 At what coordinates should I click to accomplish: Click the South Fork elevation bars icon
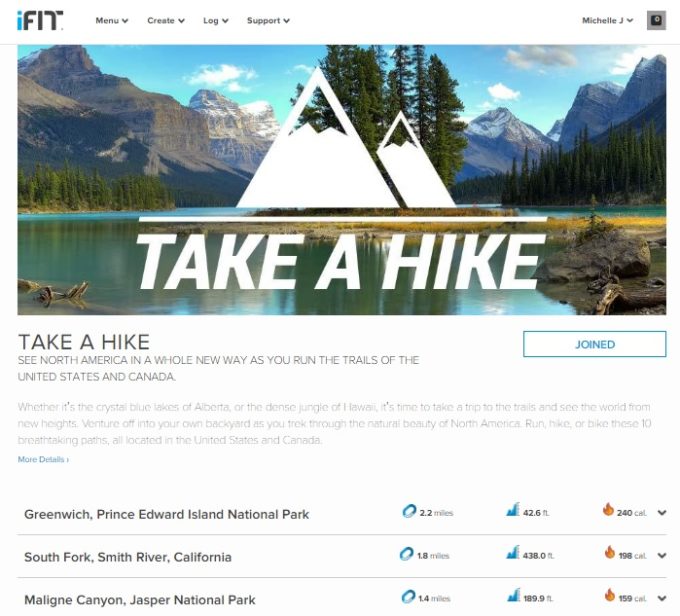coord(513,552)
